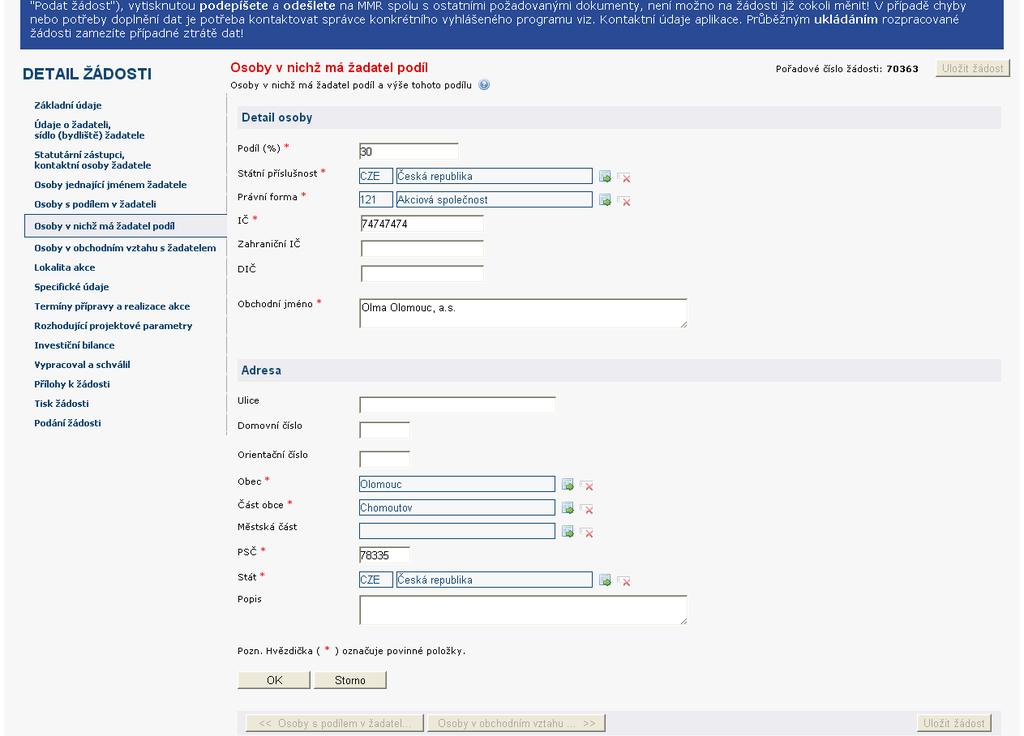
Task: Open Údaje o žadateli, sídlo žadatele
Action: pos(89,130)
